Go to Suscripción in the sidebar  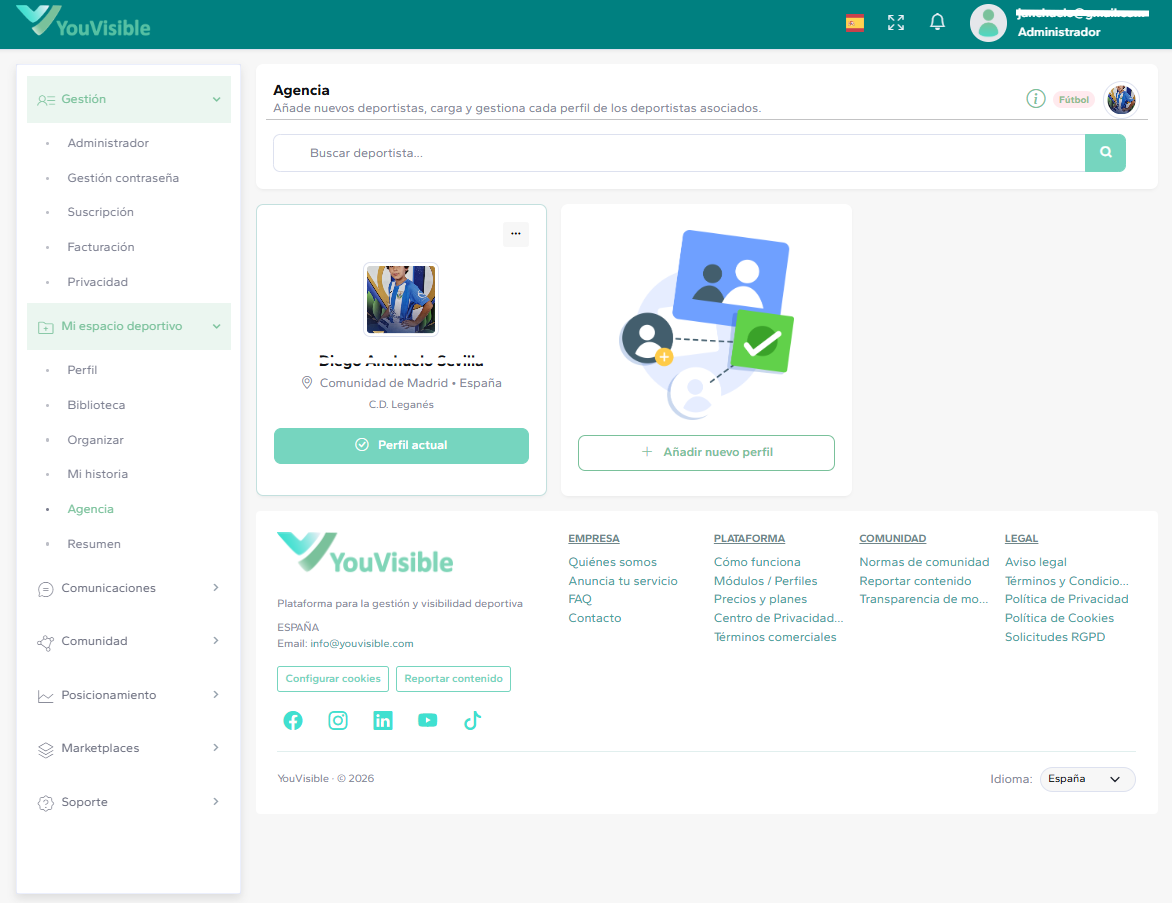[100, 212]
